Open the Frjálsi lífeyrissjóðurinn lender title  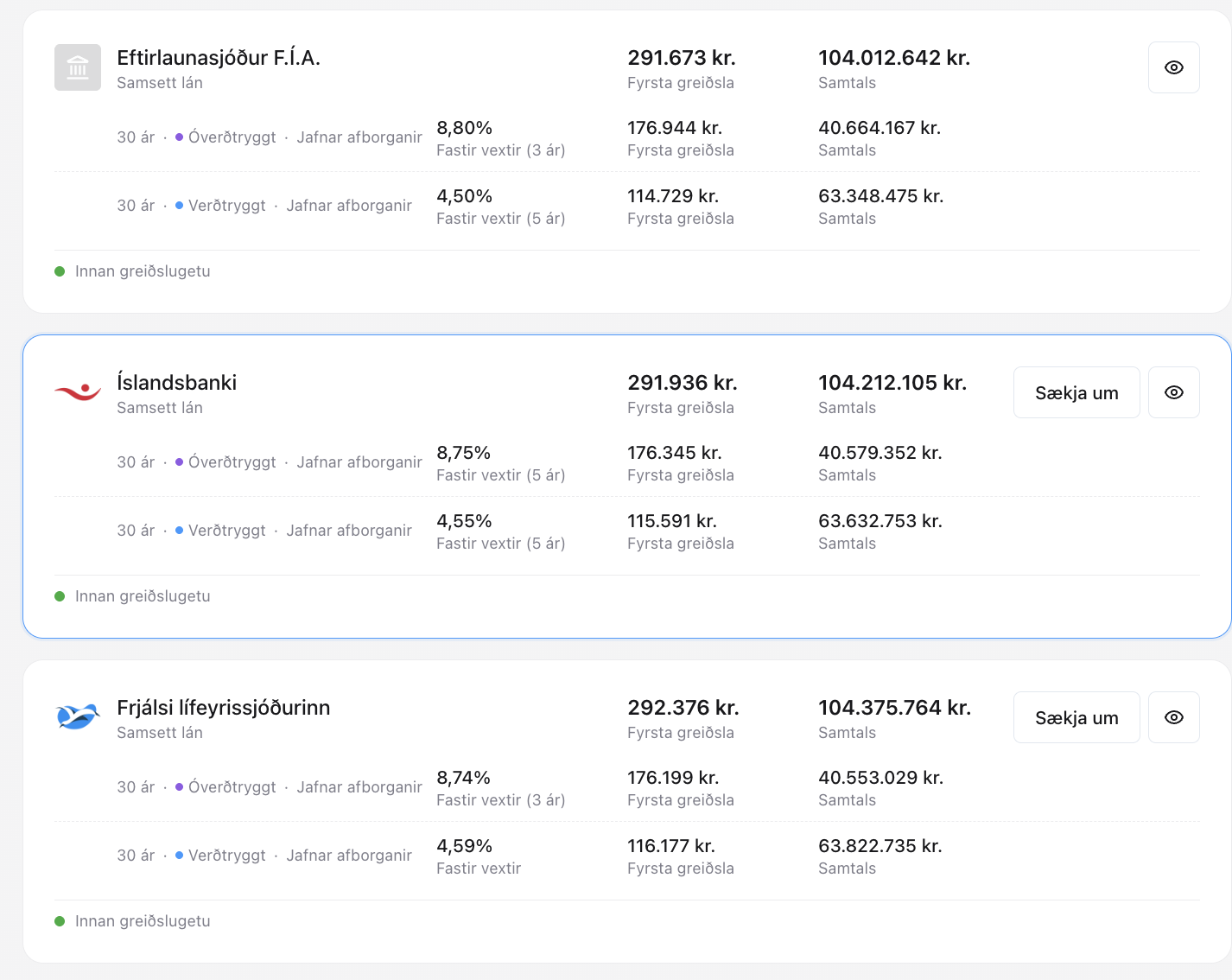(x=224, y=708)
